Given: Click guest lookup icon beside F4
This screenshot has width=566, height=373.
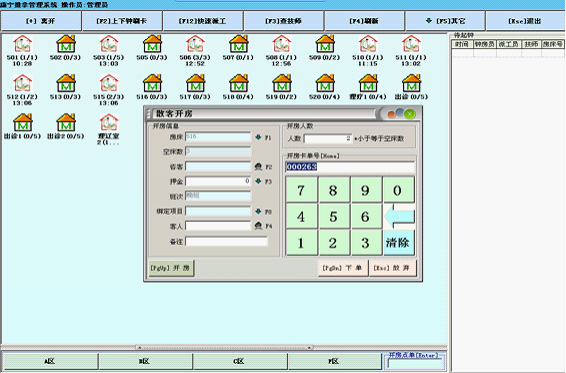Looking at the screenshot, I should 258,226.
